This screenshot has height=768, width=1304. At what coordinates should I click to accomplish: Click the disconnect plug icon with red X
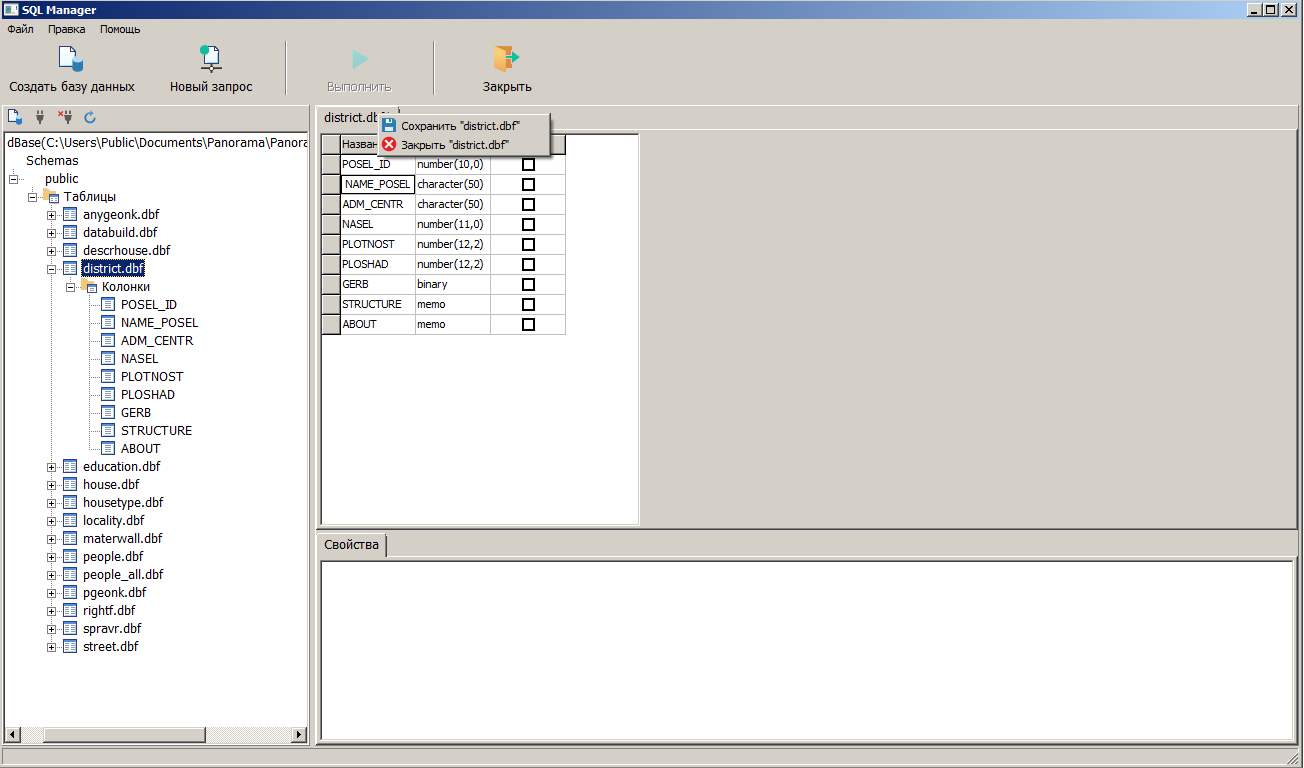pos(65,117)
